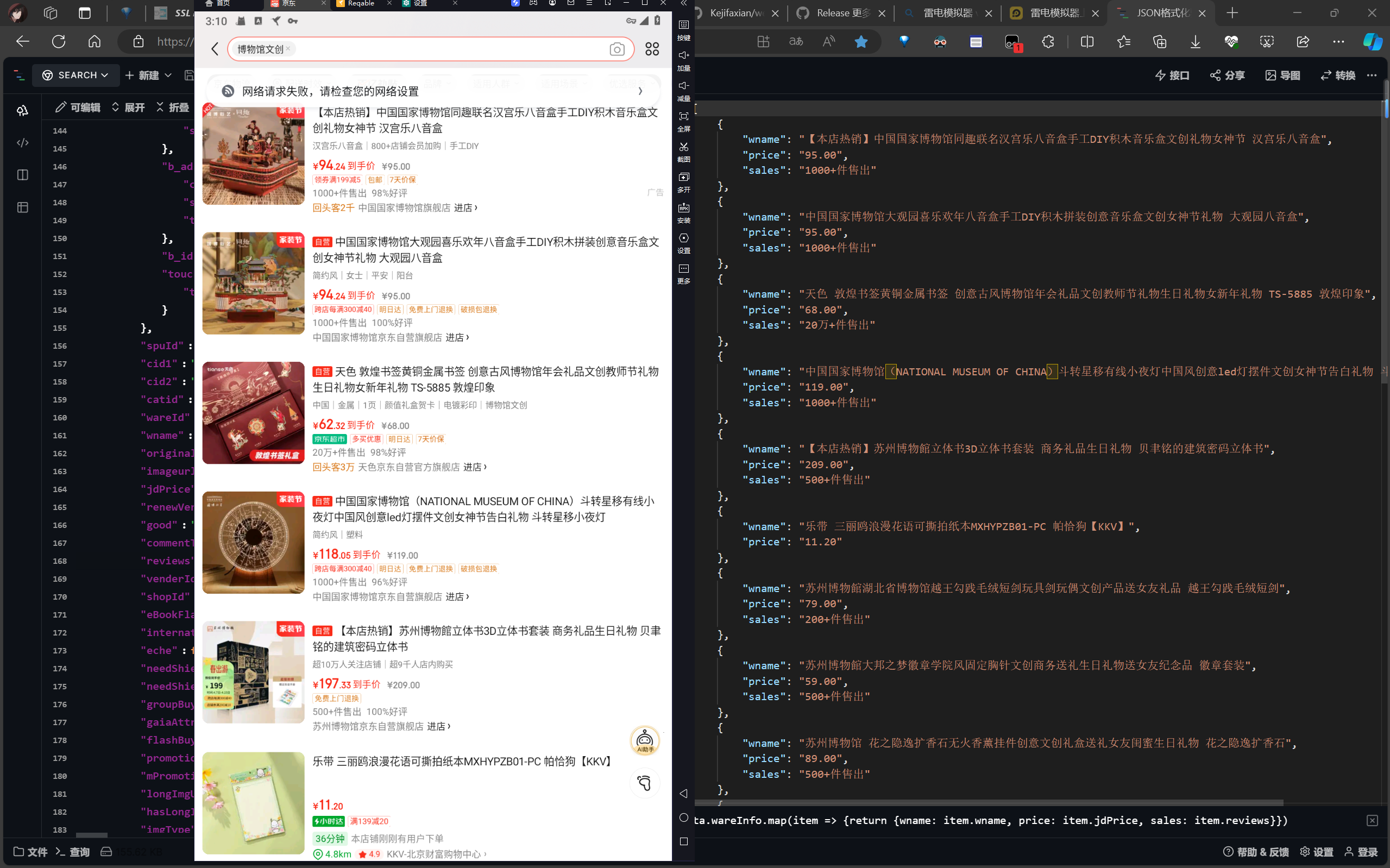Image resolution: width=1390 pixels, height=868 pixels.
Task: Click the browser refresh icon
Action: (59, 41)
